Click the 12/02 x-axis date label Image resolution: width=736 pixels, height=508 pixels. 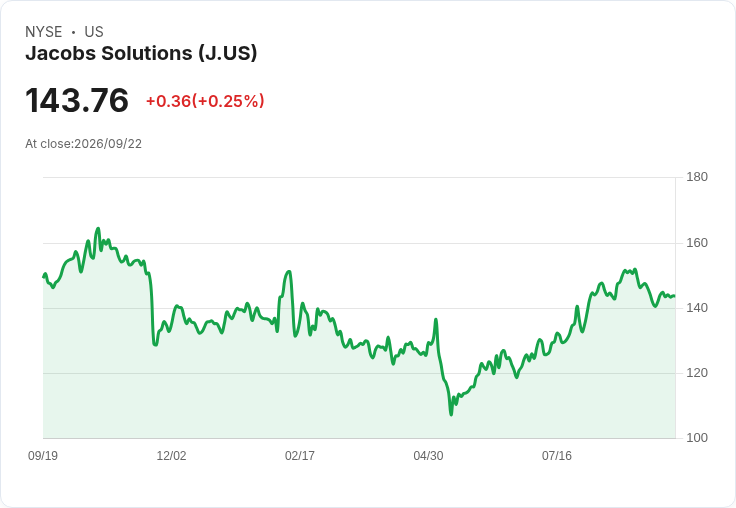coord(171,455)
